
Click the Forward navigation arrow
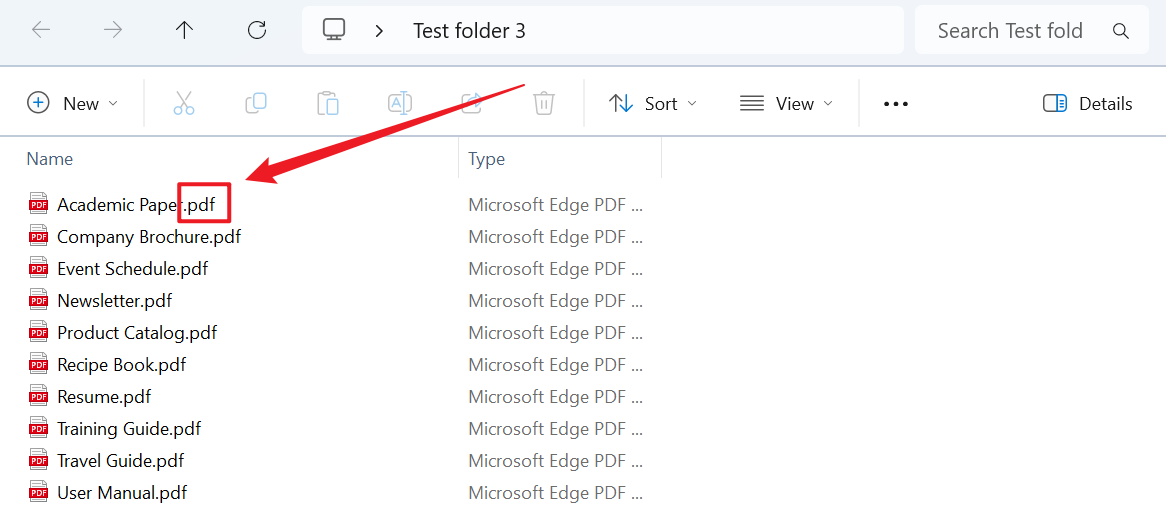tap(113, 30)
